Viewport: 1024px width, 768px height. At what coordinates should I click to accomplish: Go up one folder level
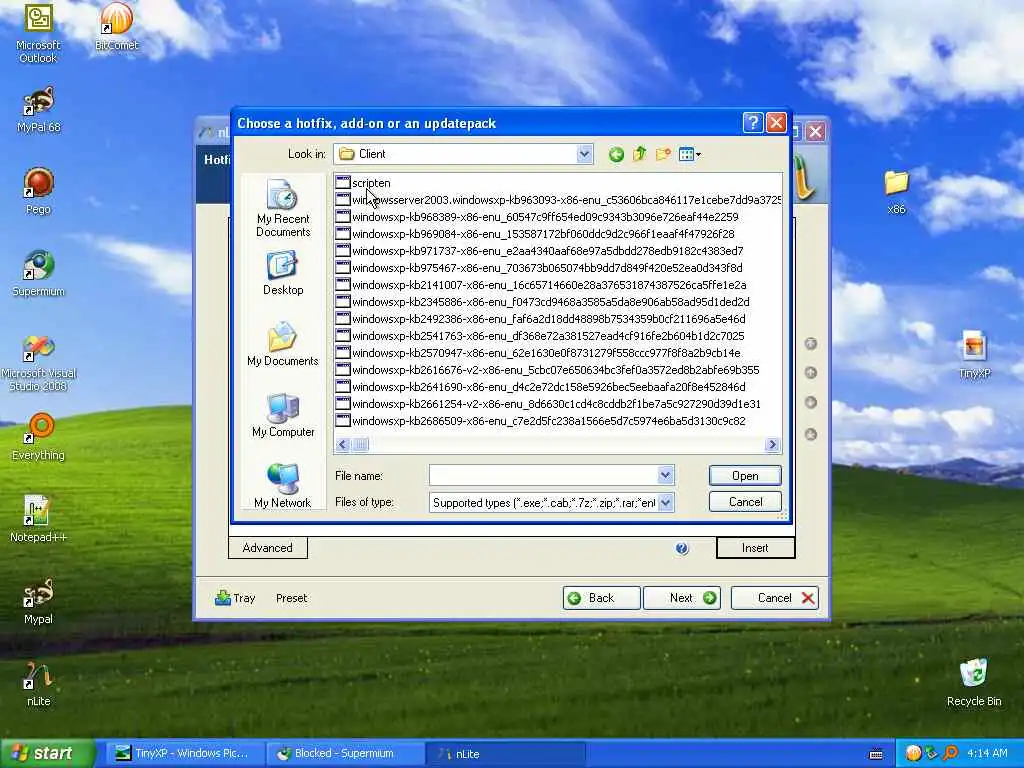tap(639, 154)
